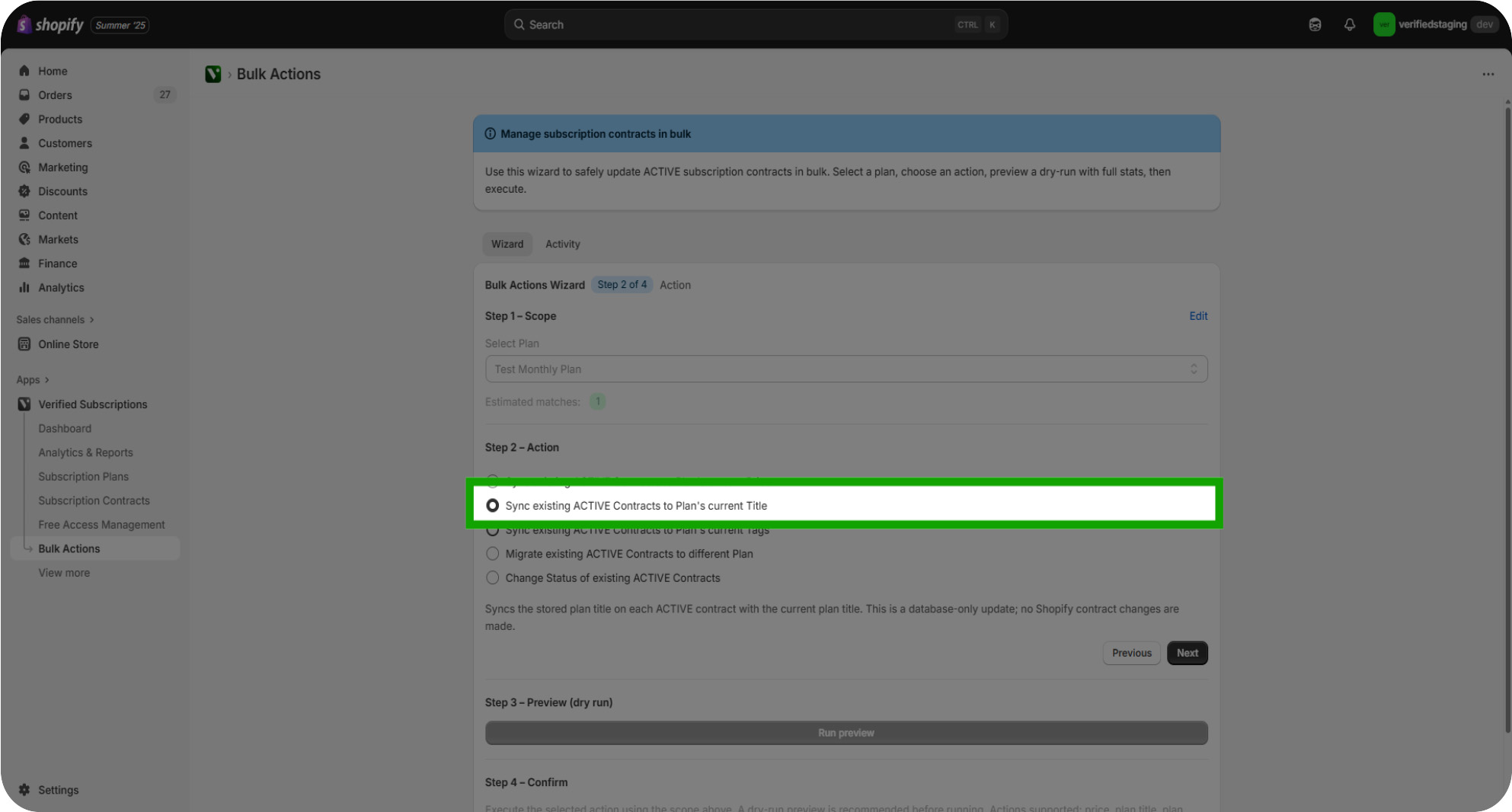
Task: Expand View more in the app menu
Action: coord(64,573)
